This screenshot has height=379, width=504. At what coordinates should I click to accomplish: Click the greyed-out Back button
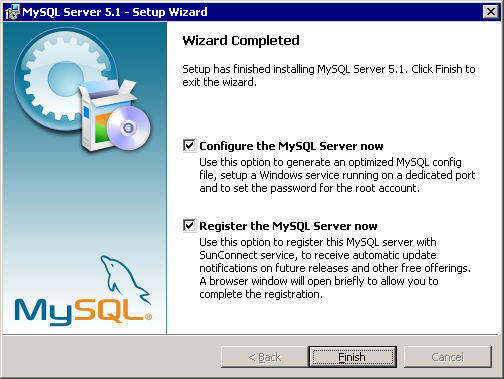pos(265,357)
